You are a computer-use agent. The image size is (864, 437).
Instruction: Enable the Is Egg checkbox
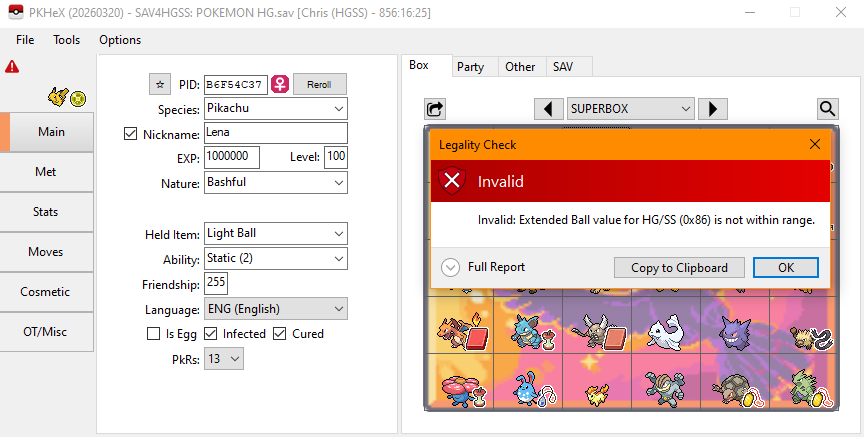click(154, 334)
